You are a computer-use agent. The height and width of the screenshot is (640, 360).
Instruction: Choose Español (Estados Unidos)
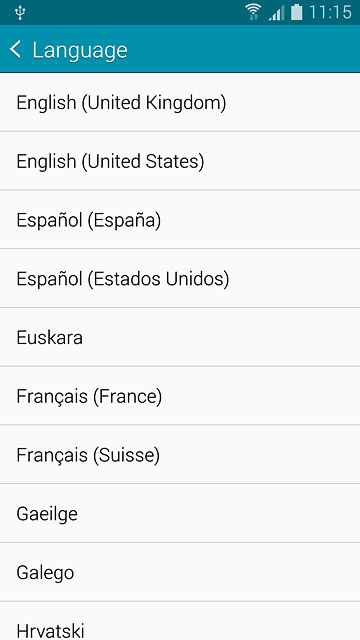180,278
